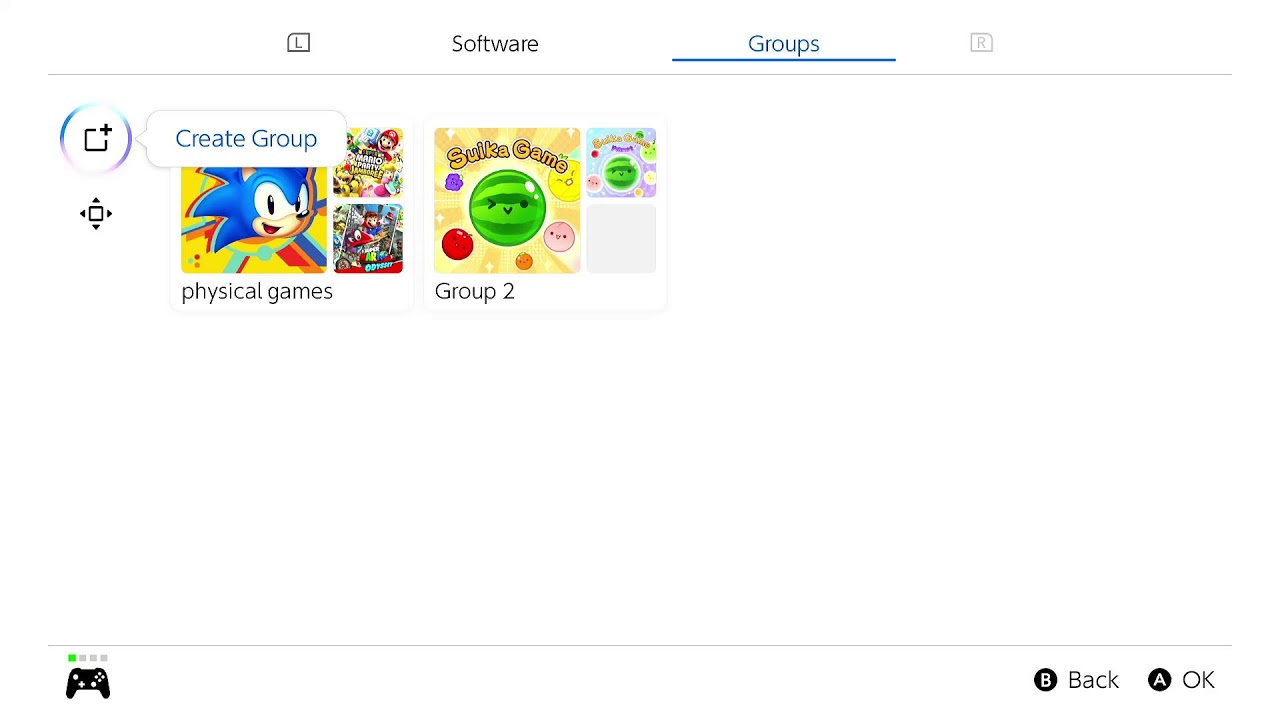This screenshot has width=1280, height=720.
Task: Click the R shoulder button indicator
Action: click(x=981, y=43)
